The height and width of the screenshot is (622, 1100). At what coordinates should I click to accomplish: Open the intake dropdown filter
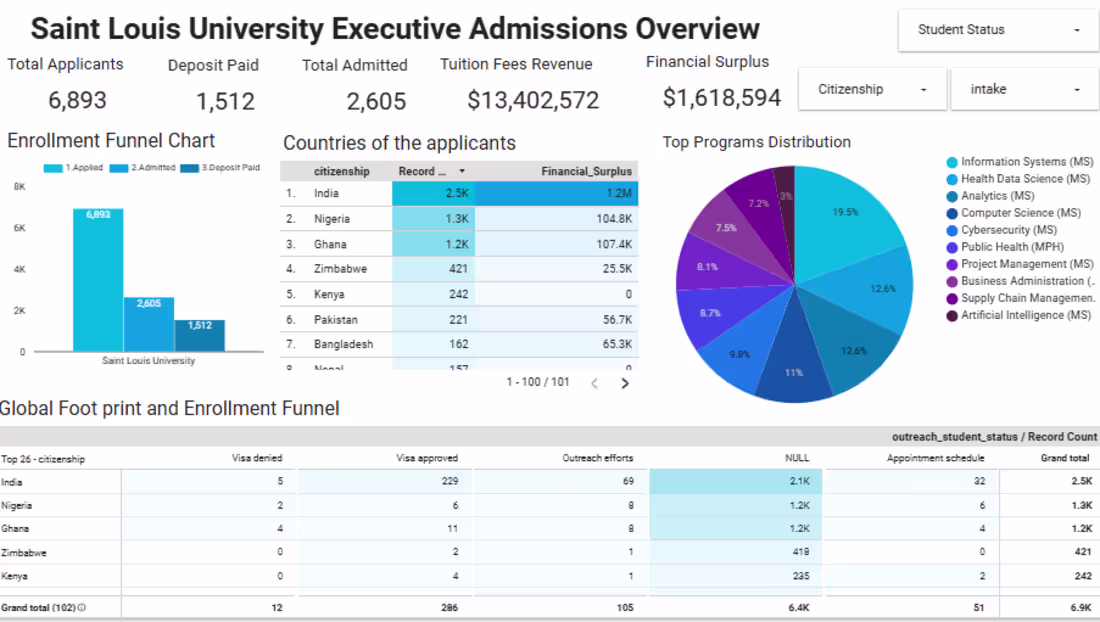pyautogui.click(x=1024, y=89)
